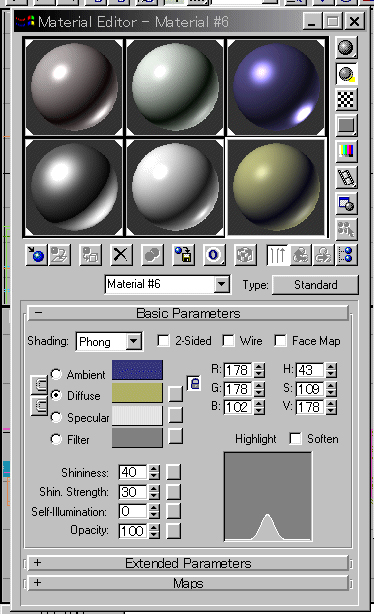Image resolution: width=374 pixels, height=614 pixels.
Task: Click the Select by Material icon
Action: coord(346,229)
